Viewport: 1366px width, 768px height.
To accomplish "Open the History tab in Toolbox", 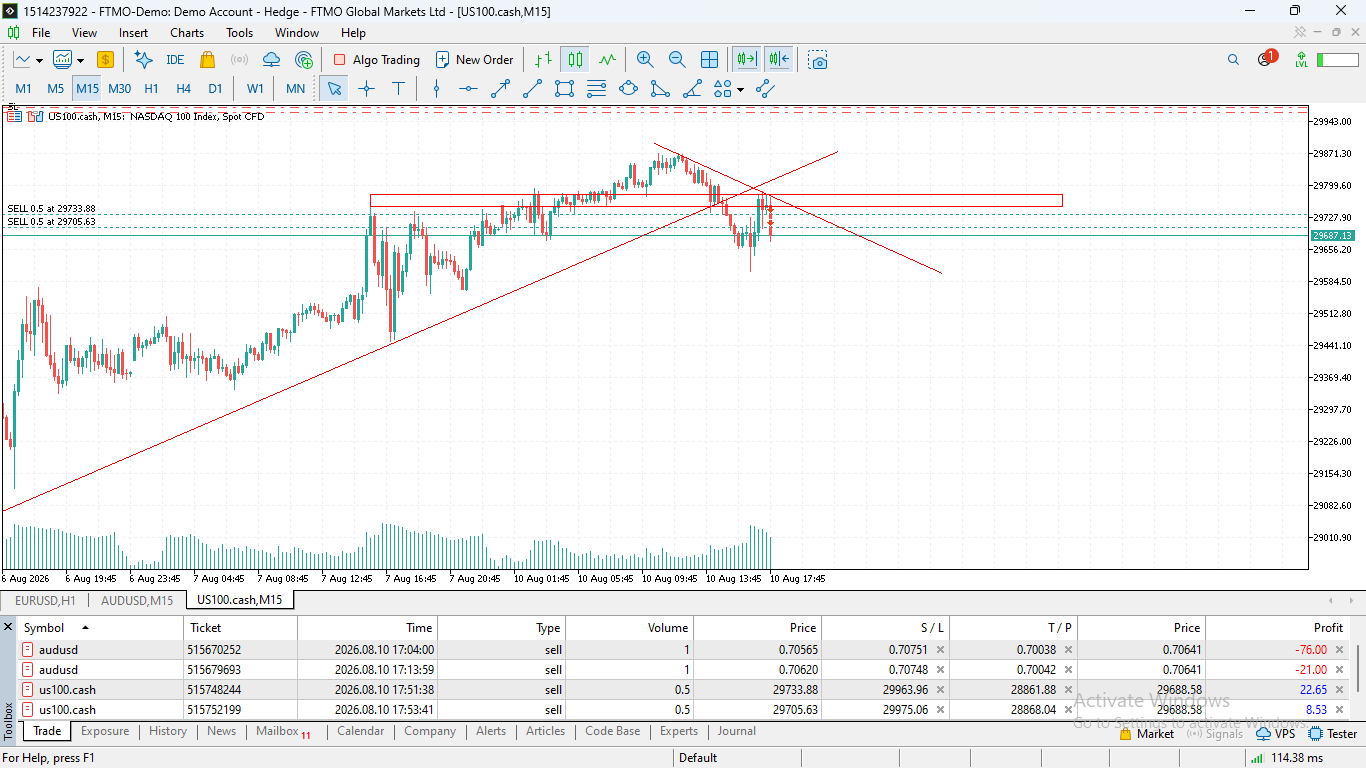I will (168, 731).
